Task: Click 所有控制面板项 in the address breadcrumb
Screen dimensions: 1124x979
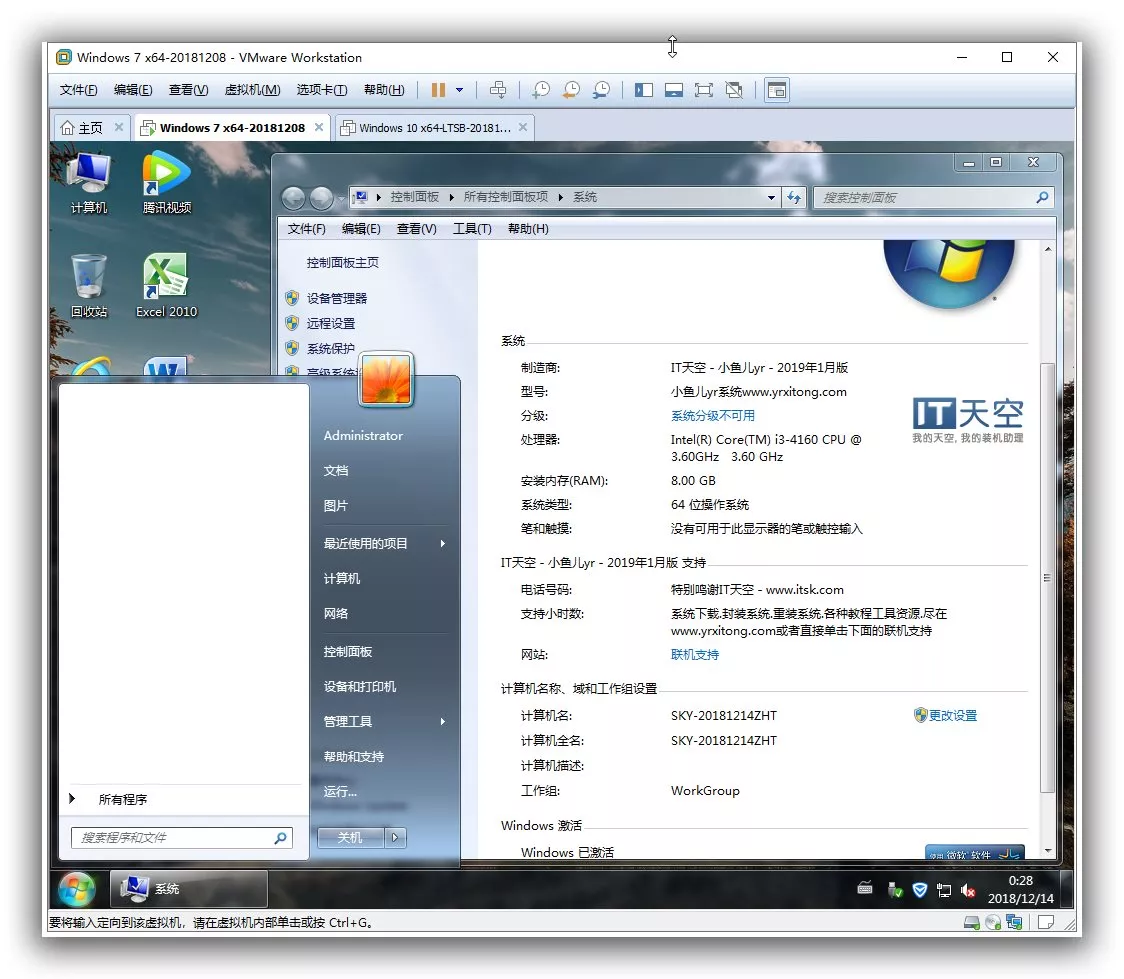Action: (x=505, y=196)
